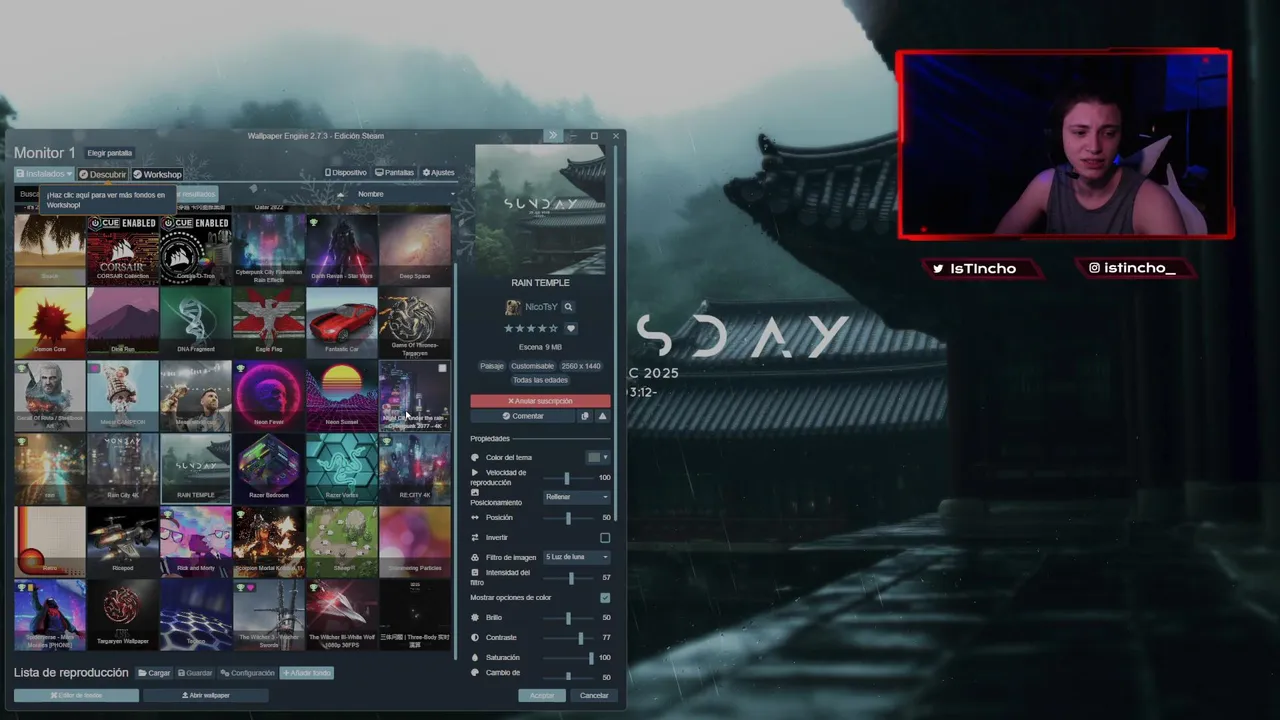
Task: Open the Dispositivo settings
Action: [x=346, y=173]
